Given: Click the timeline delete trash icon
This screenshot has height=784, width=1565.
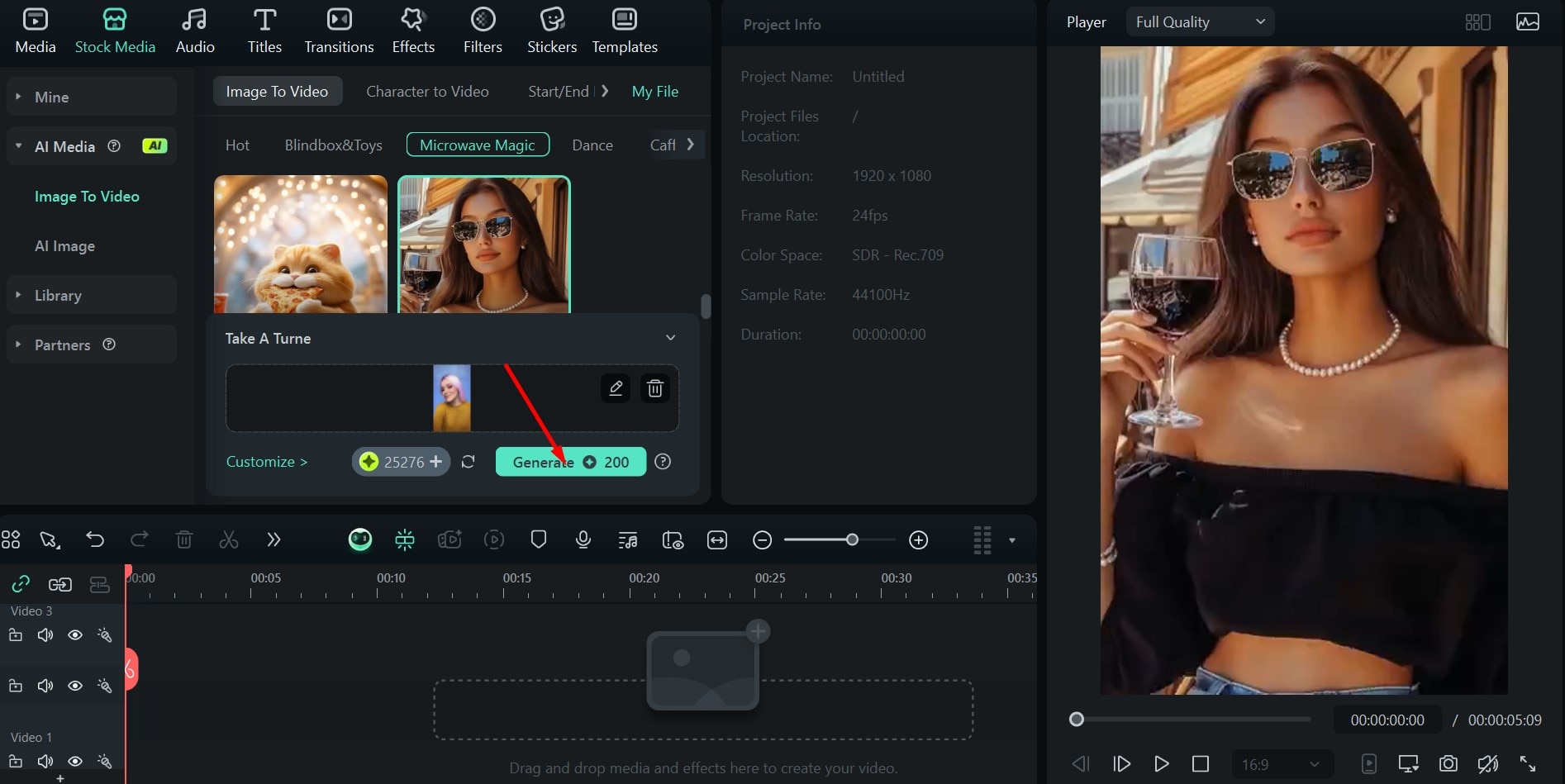Looking at the screenshot, I should (x=184, y=540).
